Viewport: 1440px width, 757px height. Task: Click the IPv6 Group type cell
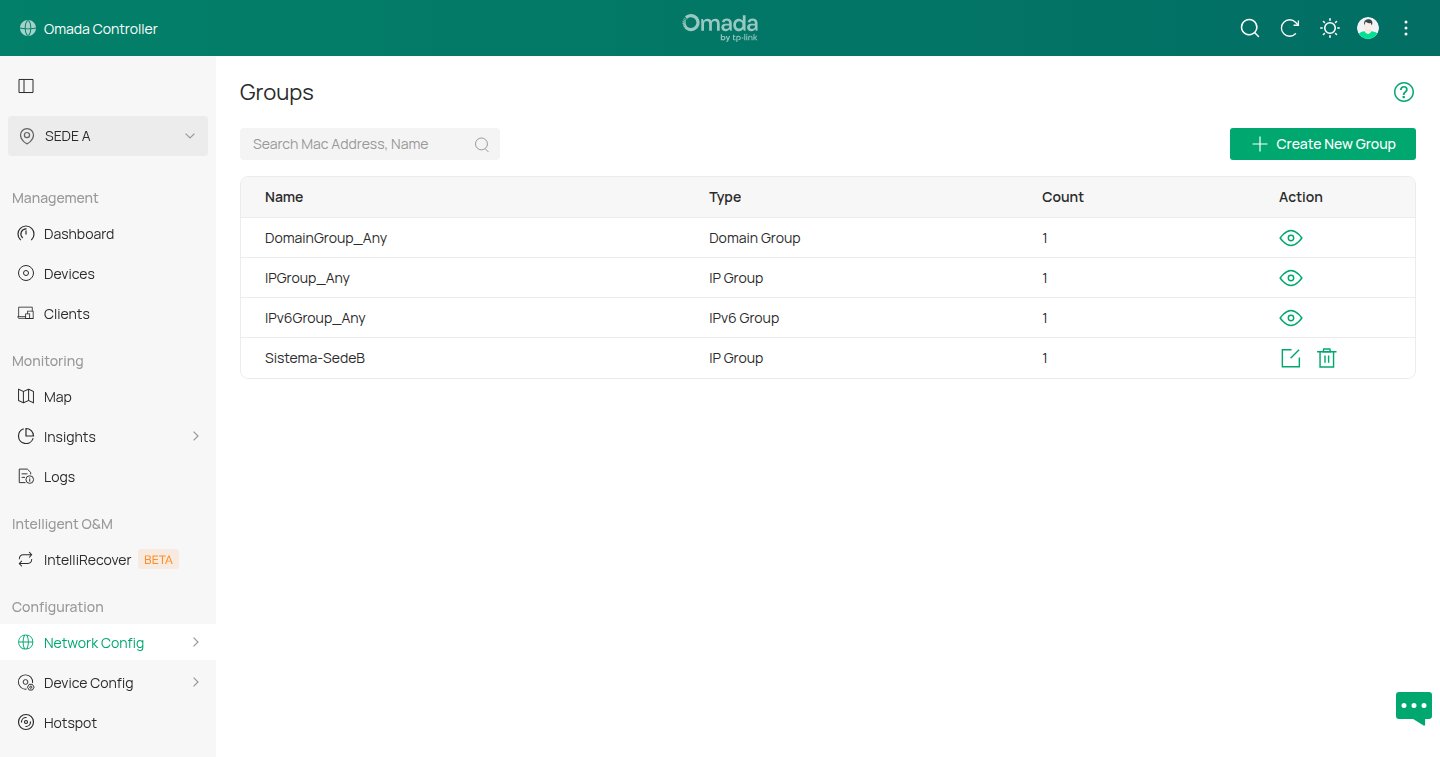pyautogui.click(x=744, y=318)
